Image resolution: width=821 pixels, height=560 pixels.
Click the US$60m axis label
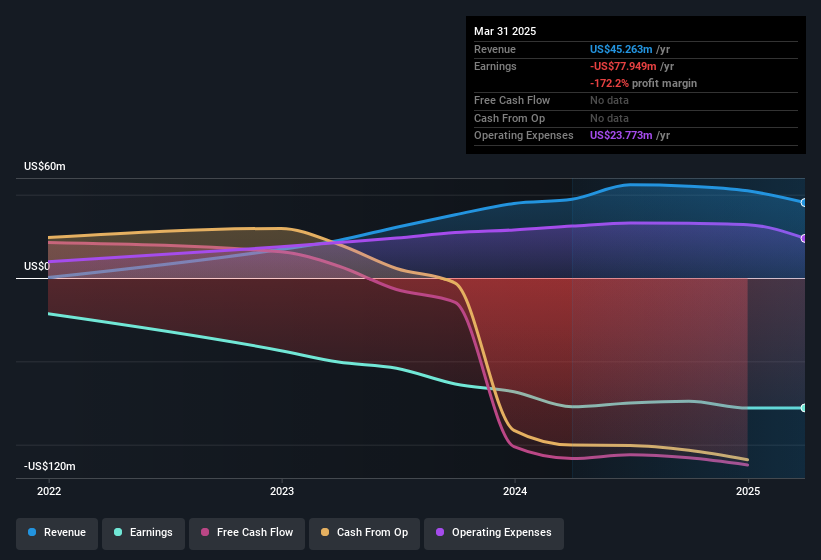click(45, 166)
